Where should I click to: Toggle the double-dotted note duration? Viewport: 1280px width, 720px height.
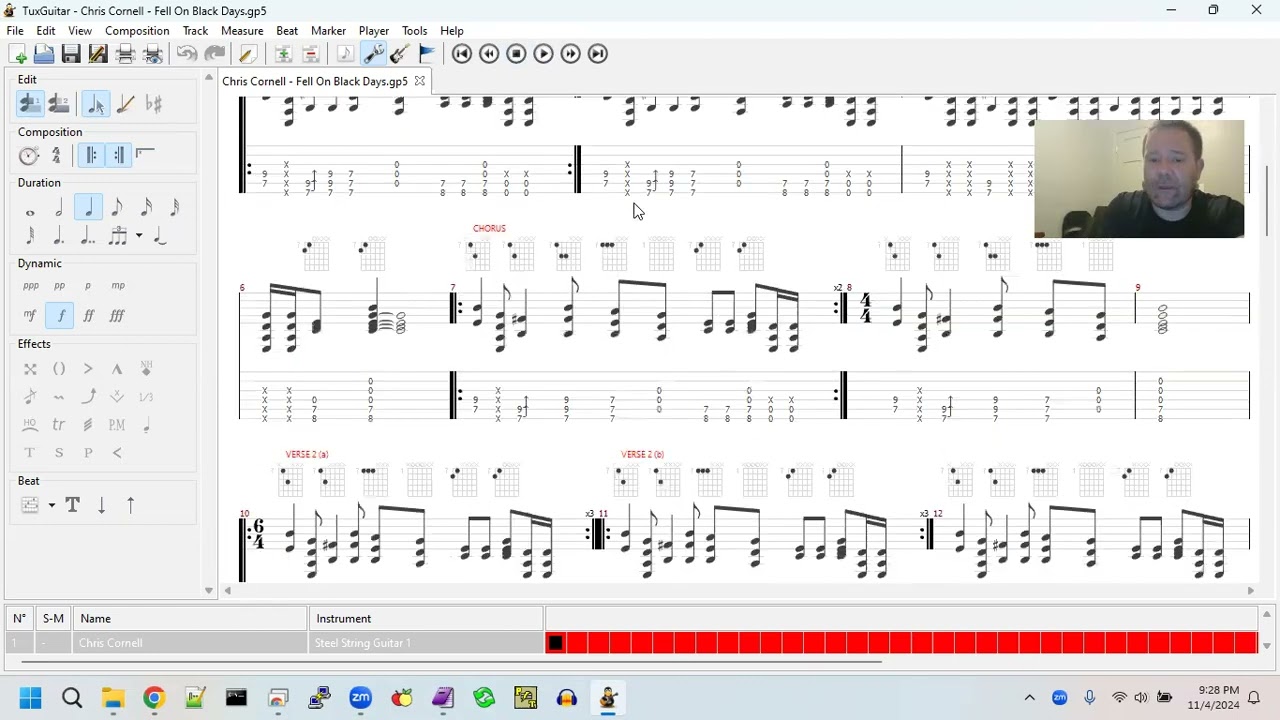click(x=88, y=236)
